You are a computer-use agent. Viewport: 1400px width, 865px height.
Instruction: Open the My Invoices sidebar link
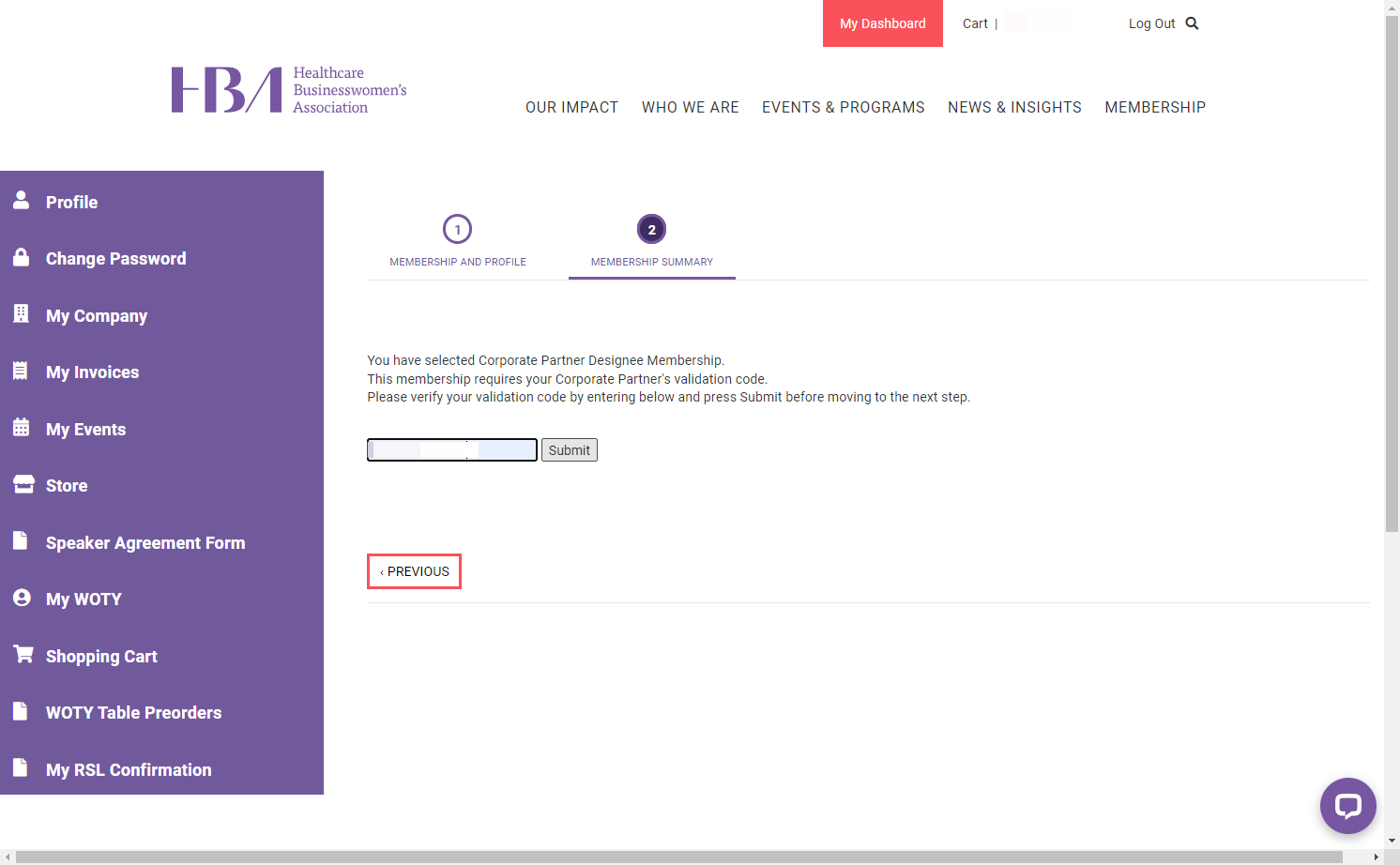(92, 372)
